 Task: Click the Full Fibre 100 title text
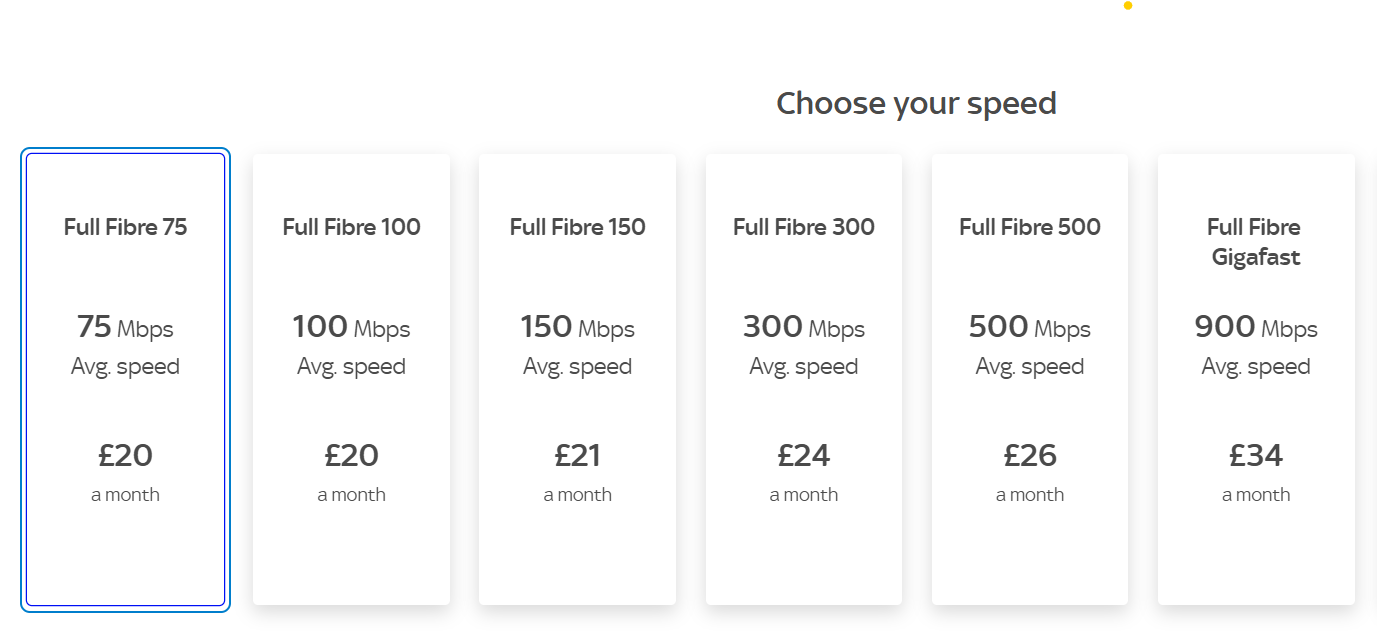pos(351,227)
